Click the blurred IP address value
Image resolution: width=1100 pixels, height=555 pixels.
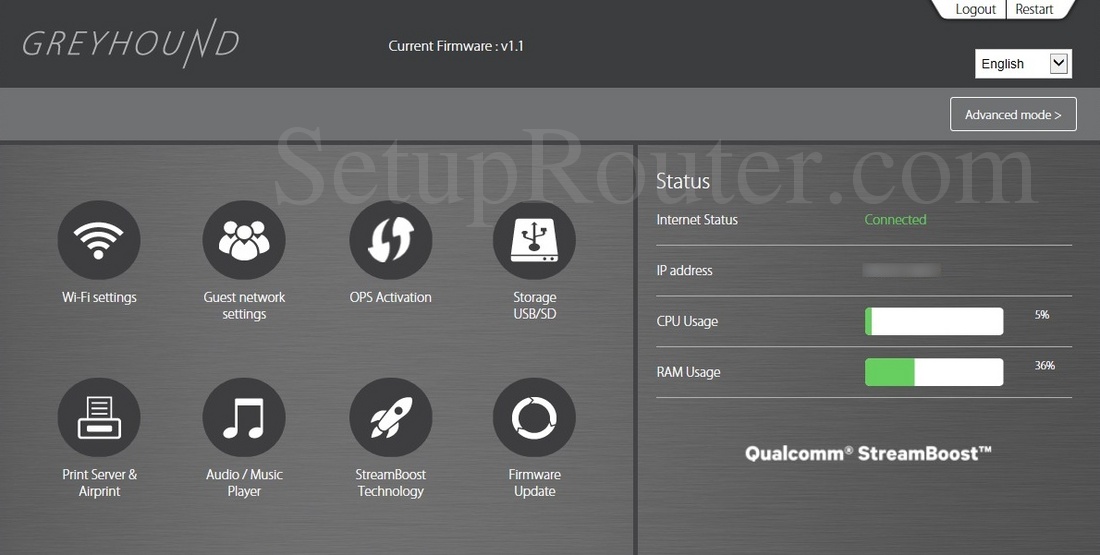click(x=901, y=270)
